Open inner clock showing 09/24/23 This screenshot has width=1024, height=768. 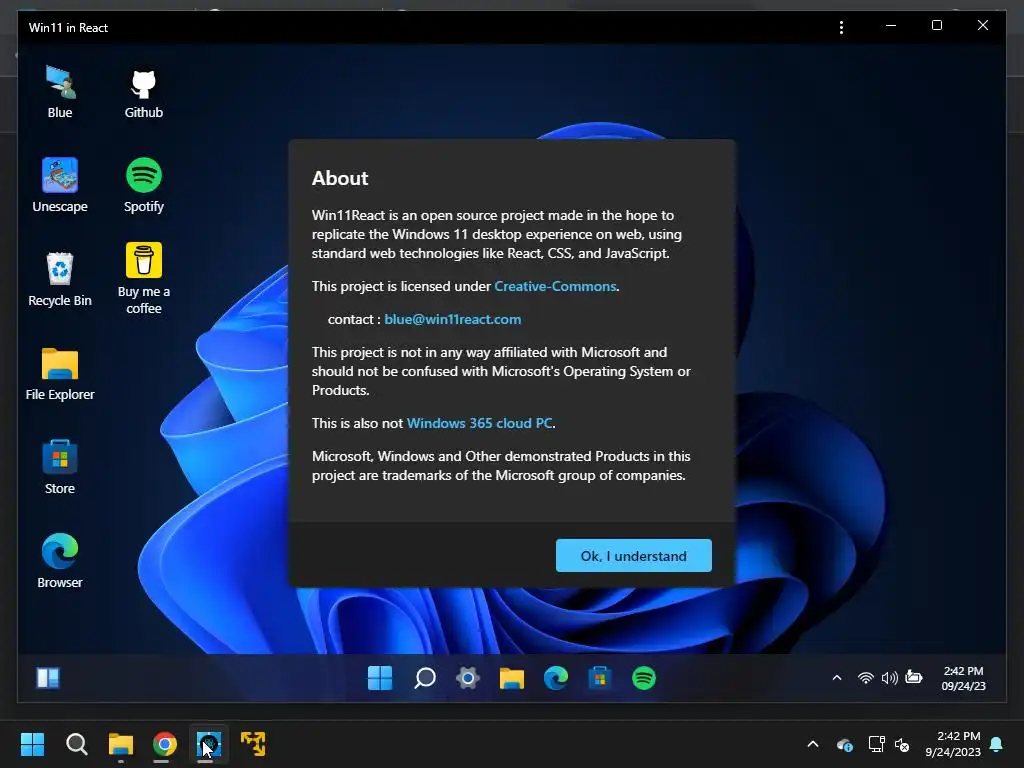coord(963,679)
